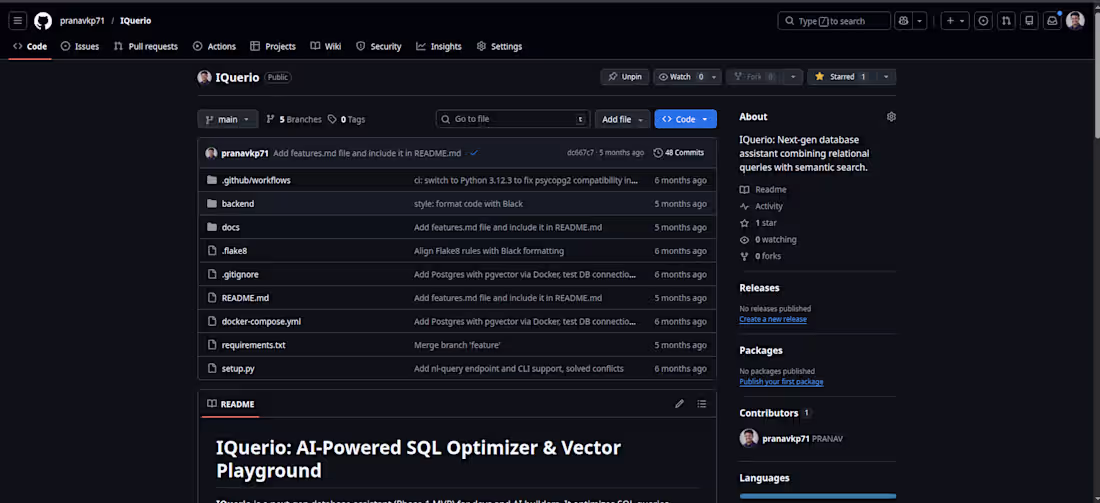Switch to the Issues tab
The height and width of the screenshot is (503, 1100).
[80, 46]
